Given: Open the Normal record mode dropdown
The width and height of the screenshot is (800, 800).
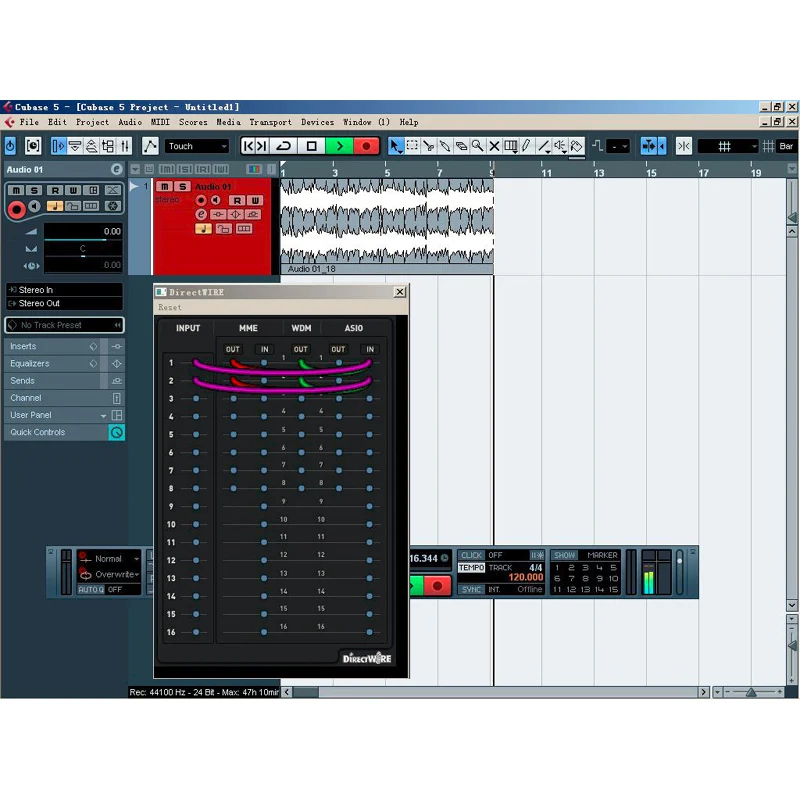Looking at the screenshot, I should [x=109, y=559].
